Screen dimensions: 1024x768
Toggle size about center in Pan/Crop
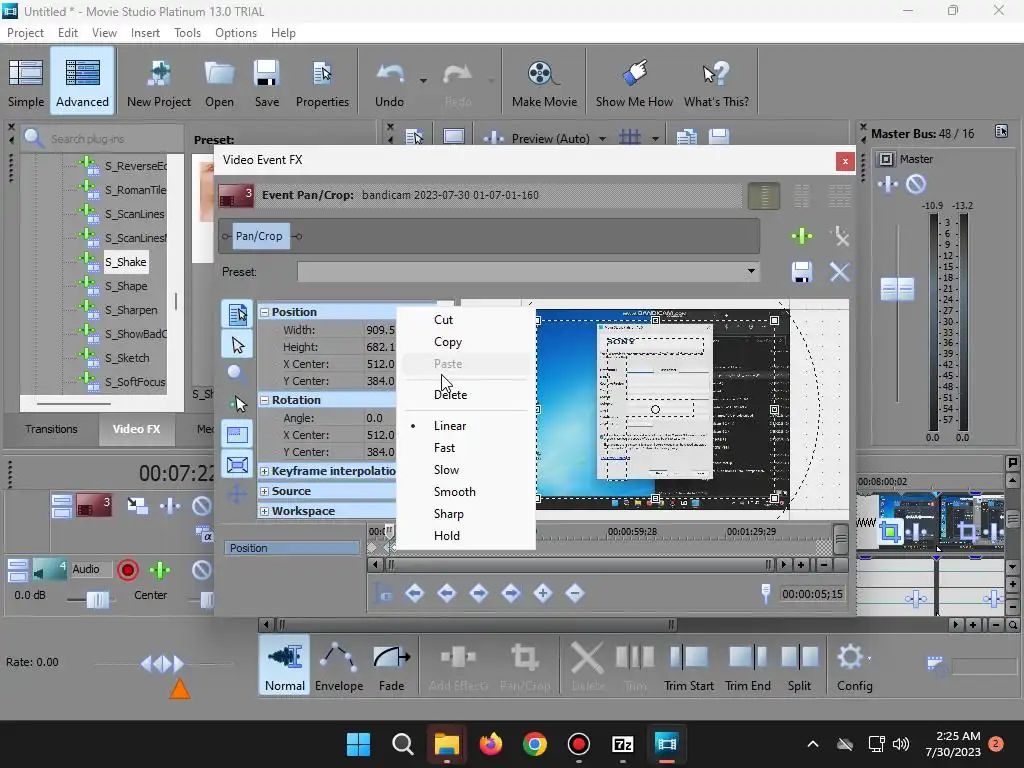click(x=238, y=465)
